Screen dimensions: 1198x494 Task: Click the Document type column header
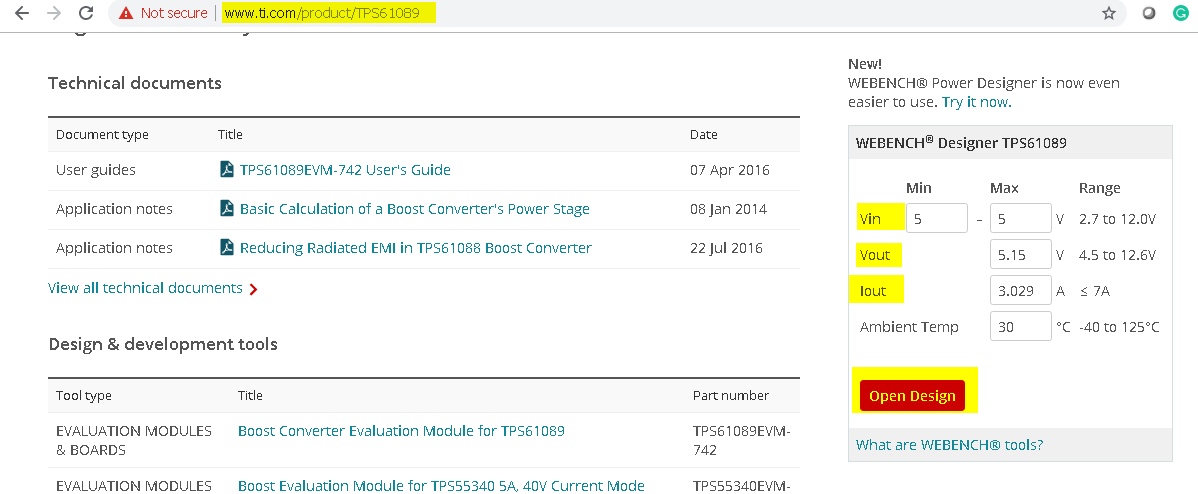click(102, 134)
